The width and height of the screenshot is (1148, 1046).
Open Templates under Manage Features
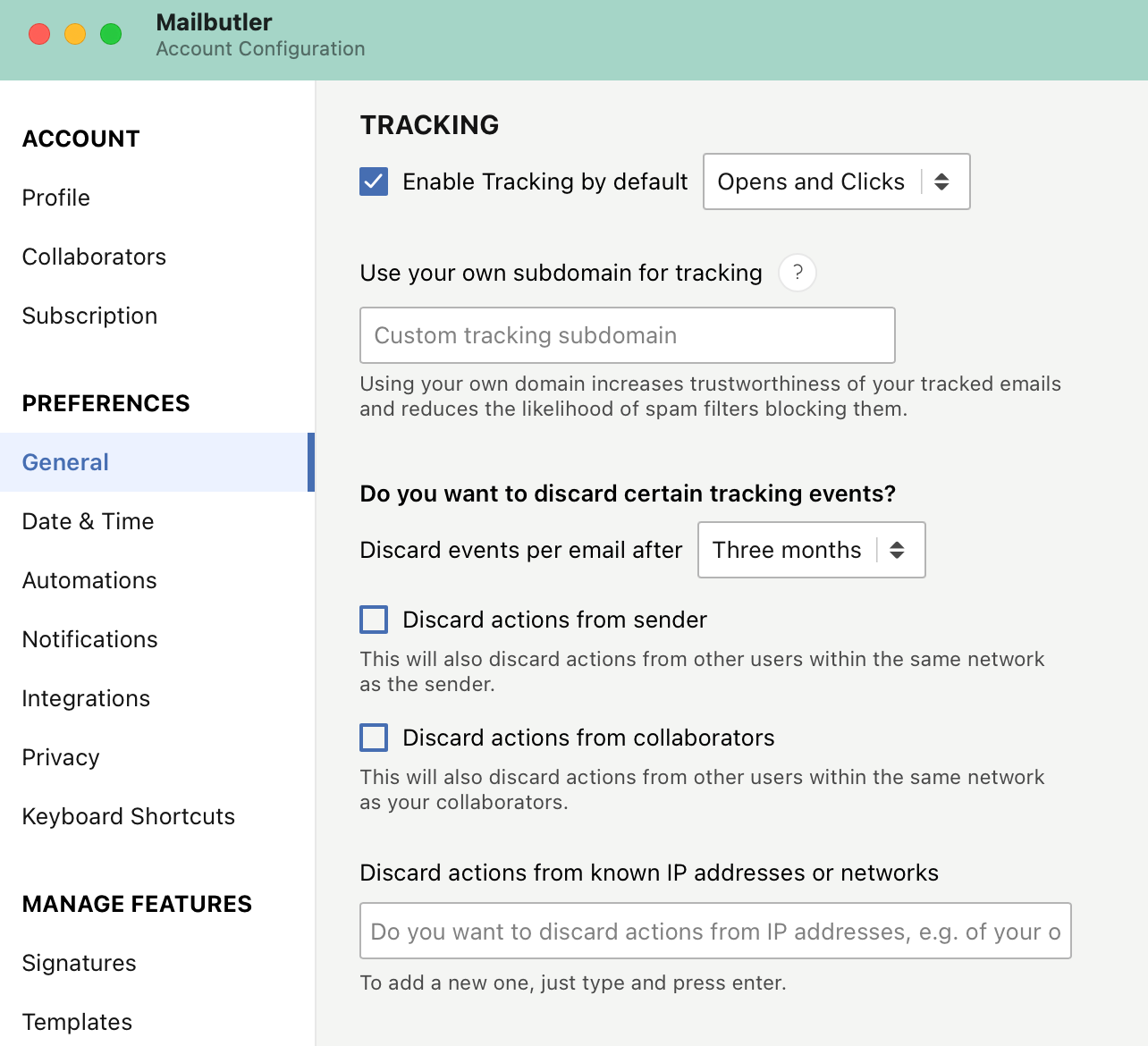(x=78, y=1022)
